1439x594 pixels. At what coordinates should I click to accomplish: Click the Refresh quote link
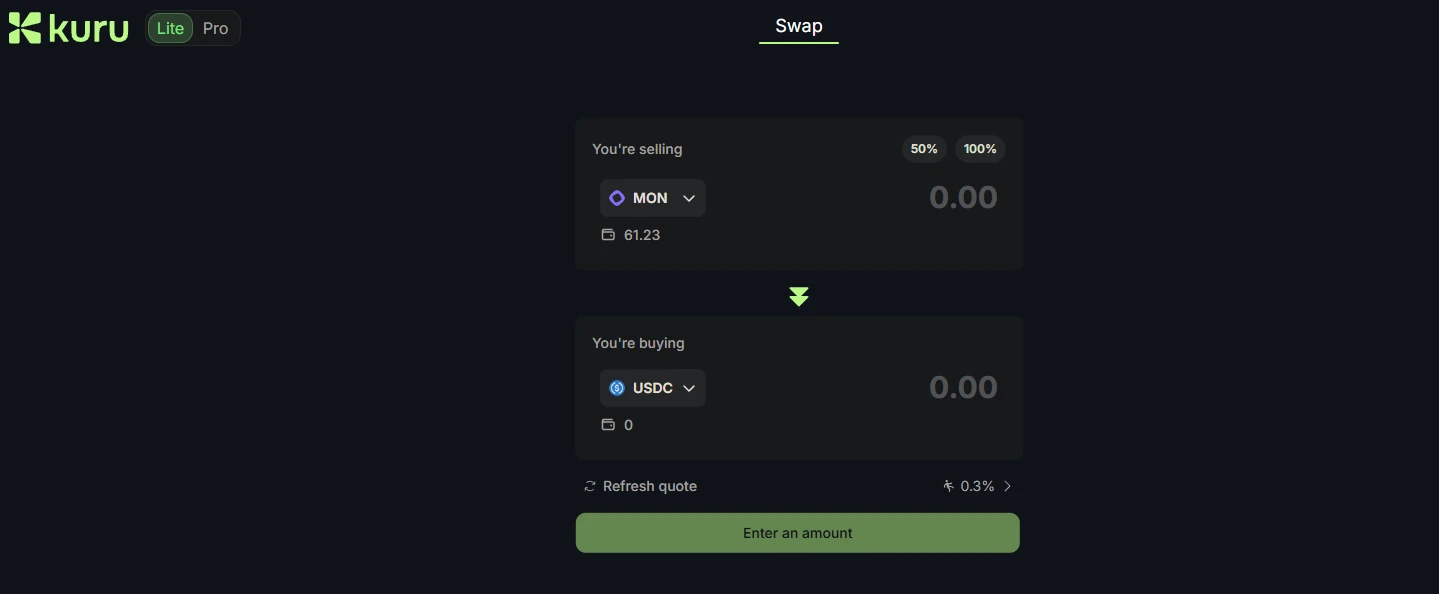[x=649, y=486]
